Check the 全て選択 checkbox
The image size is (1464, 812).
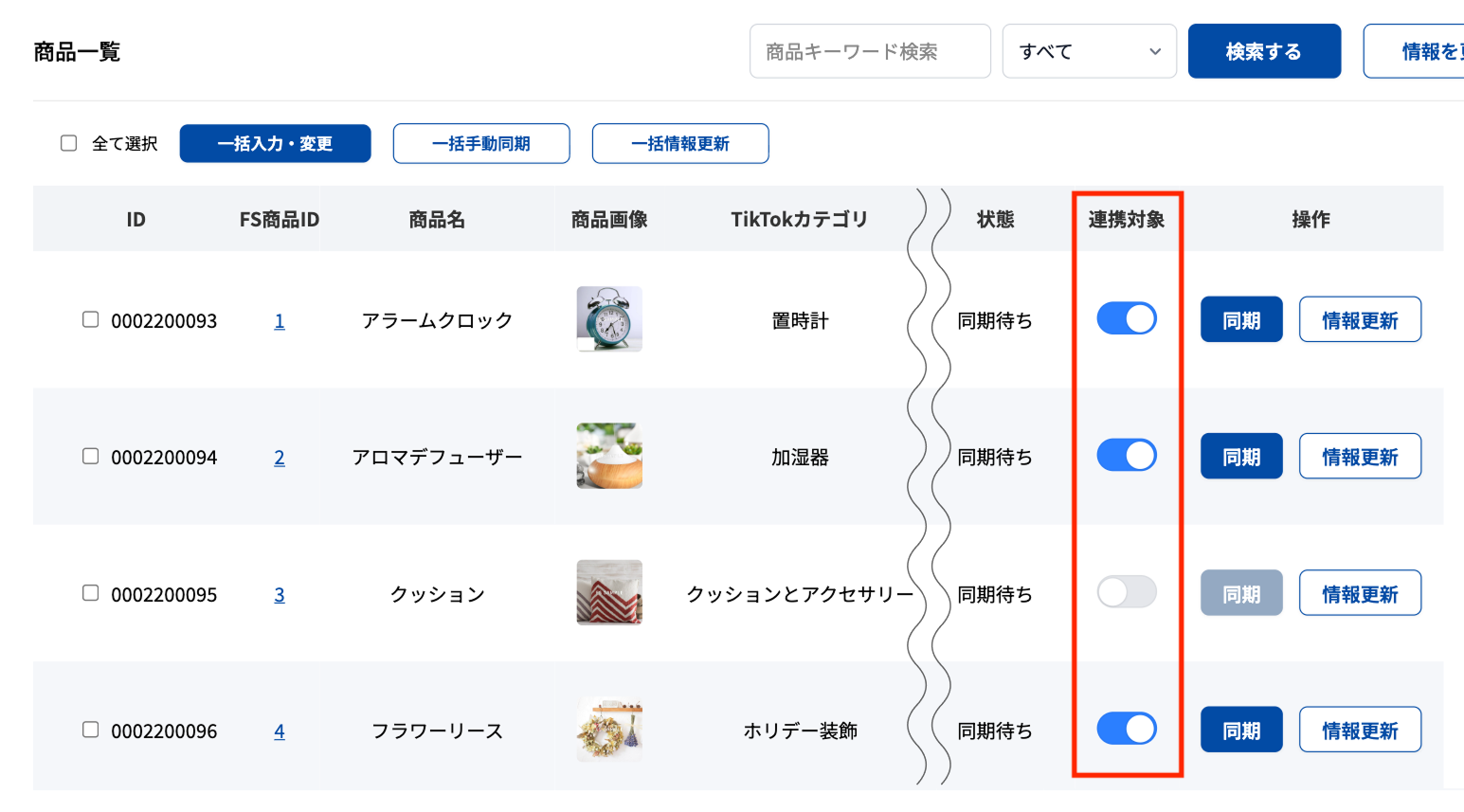[68, 142]
